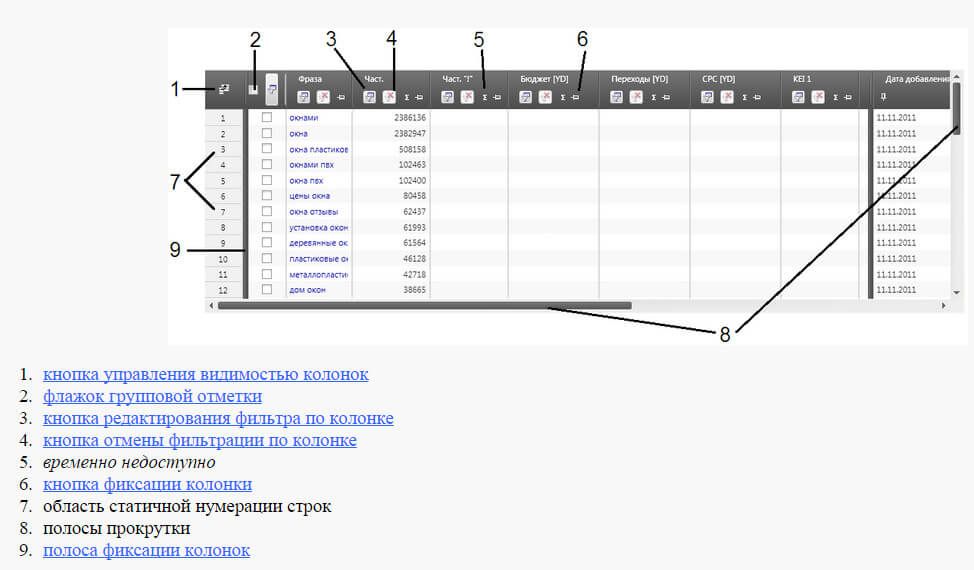Cancel filtering on the Бюджет [YD] column
Viewport: 974px width, 570px height.
[545, 97]
